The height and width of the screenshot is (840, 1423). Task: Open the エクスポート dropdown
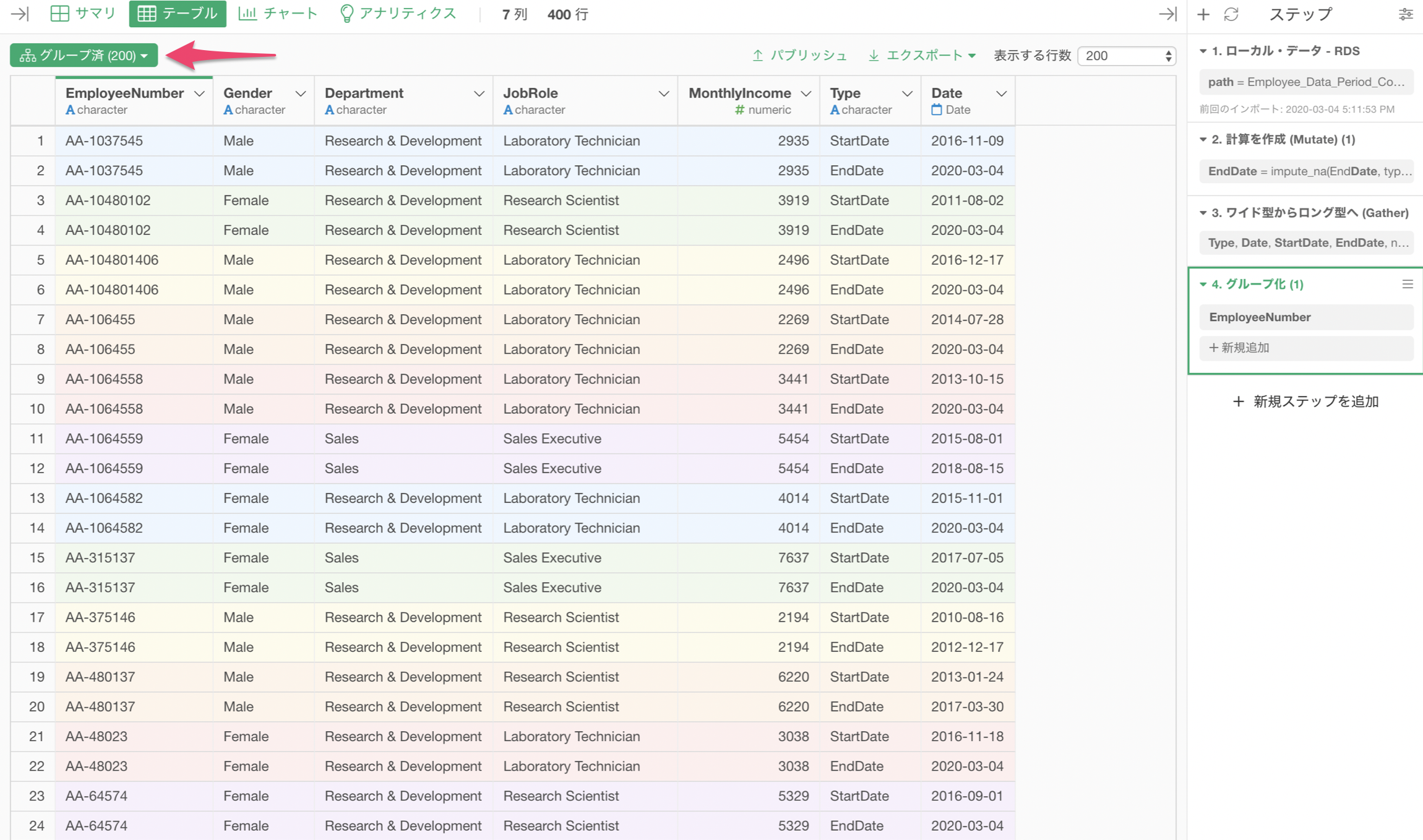pyautogui.click(x=922, y=56)
